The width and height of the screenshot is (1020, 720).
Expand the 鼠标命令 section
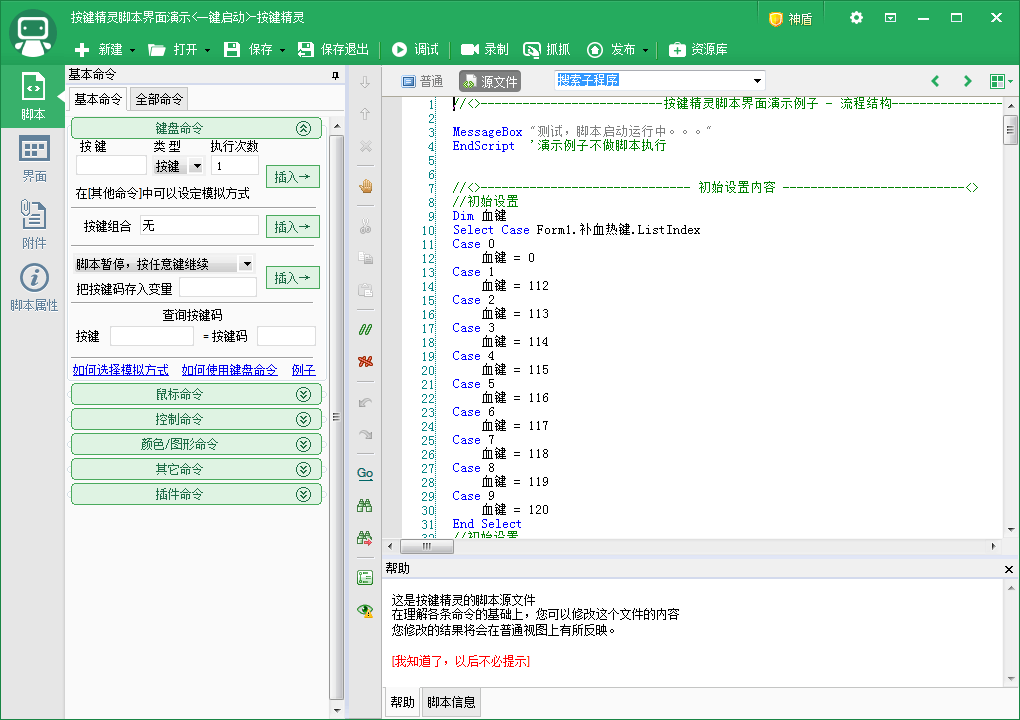point(304,394)
